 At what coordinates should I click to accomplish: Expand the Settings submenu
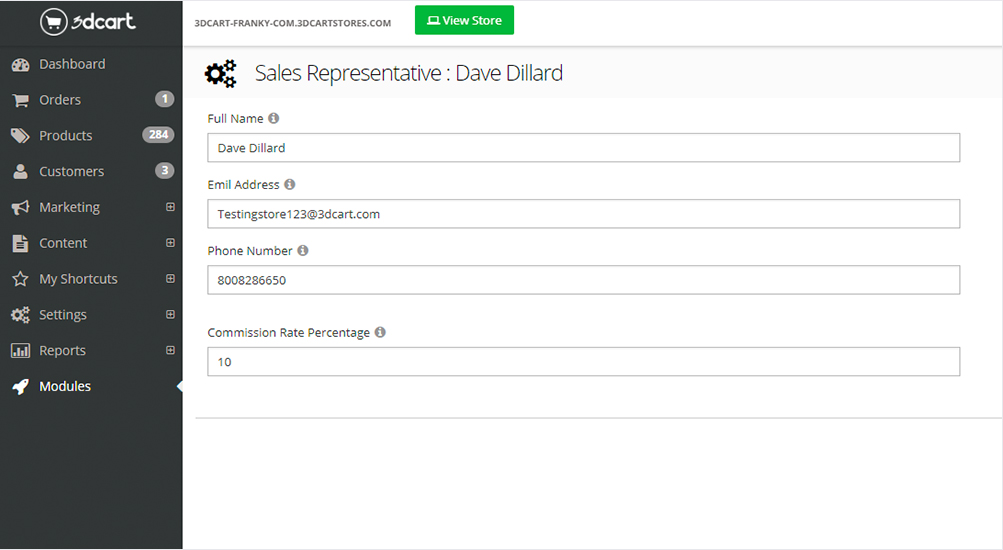click(x=170, y=315)
